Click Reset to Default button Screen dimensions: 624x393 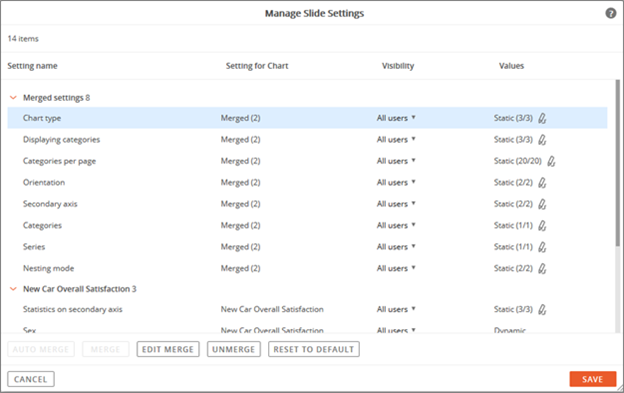pos(314,349)
